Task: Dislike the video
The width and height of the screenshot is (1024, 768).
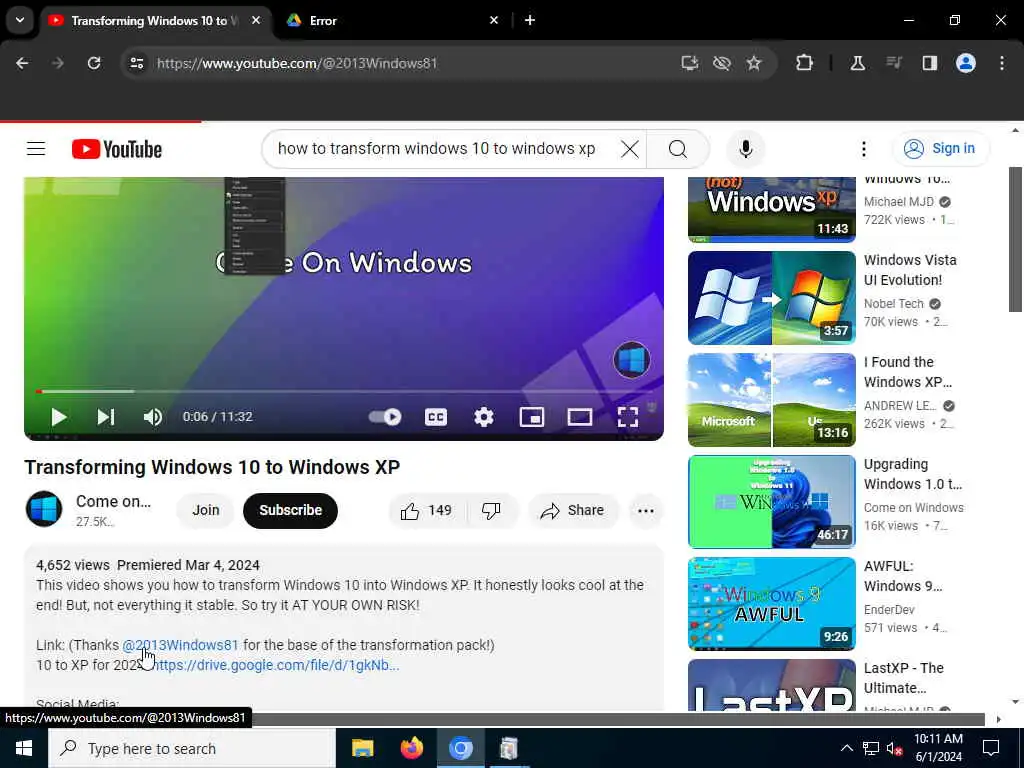Action: tap(491, 510)
